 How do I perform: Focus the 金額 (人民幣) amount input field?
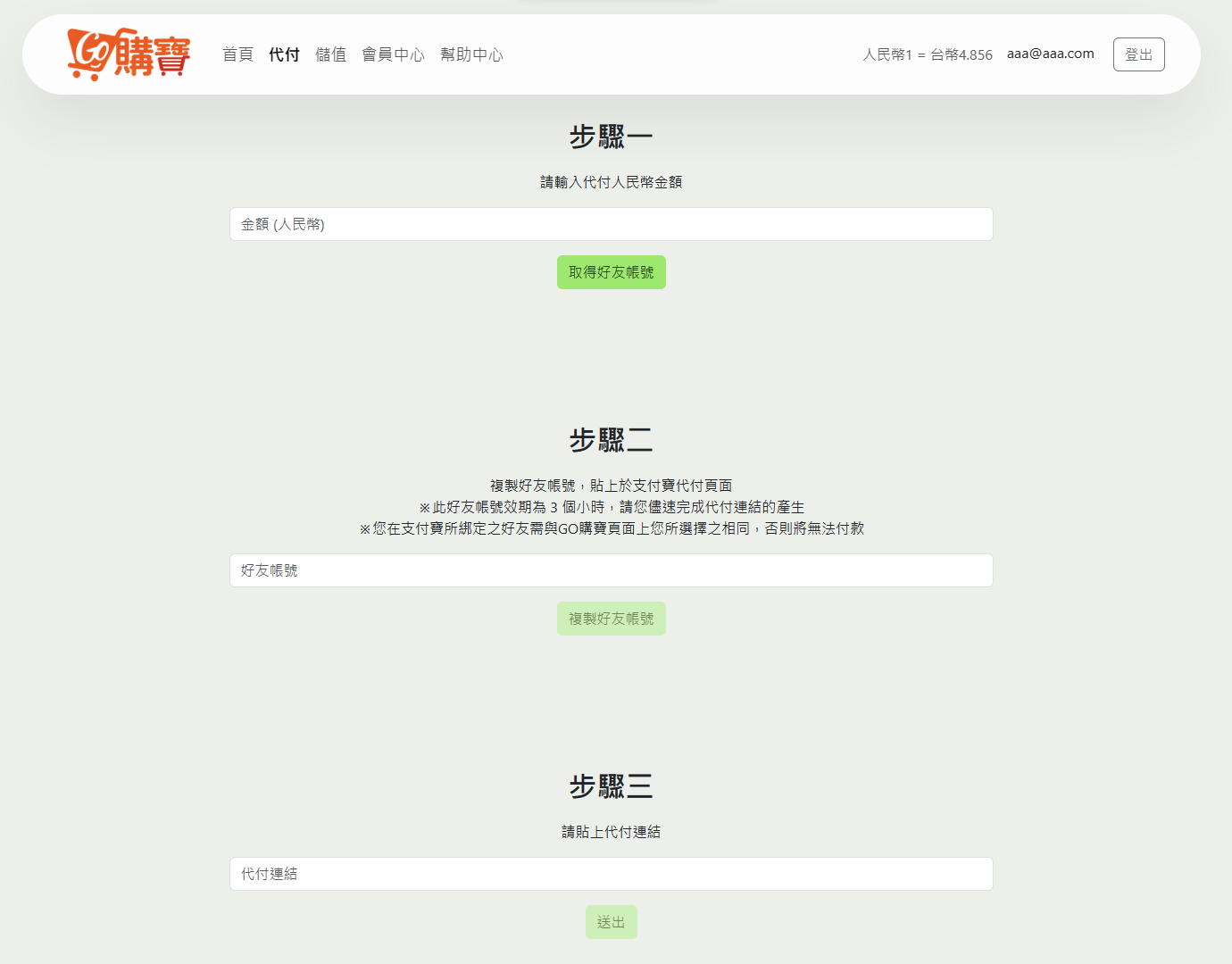coord(611,224)
